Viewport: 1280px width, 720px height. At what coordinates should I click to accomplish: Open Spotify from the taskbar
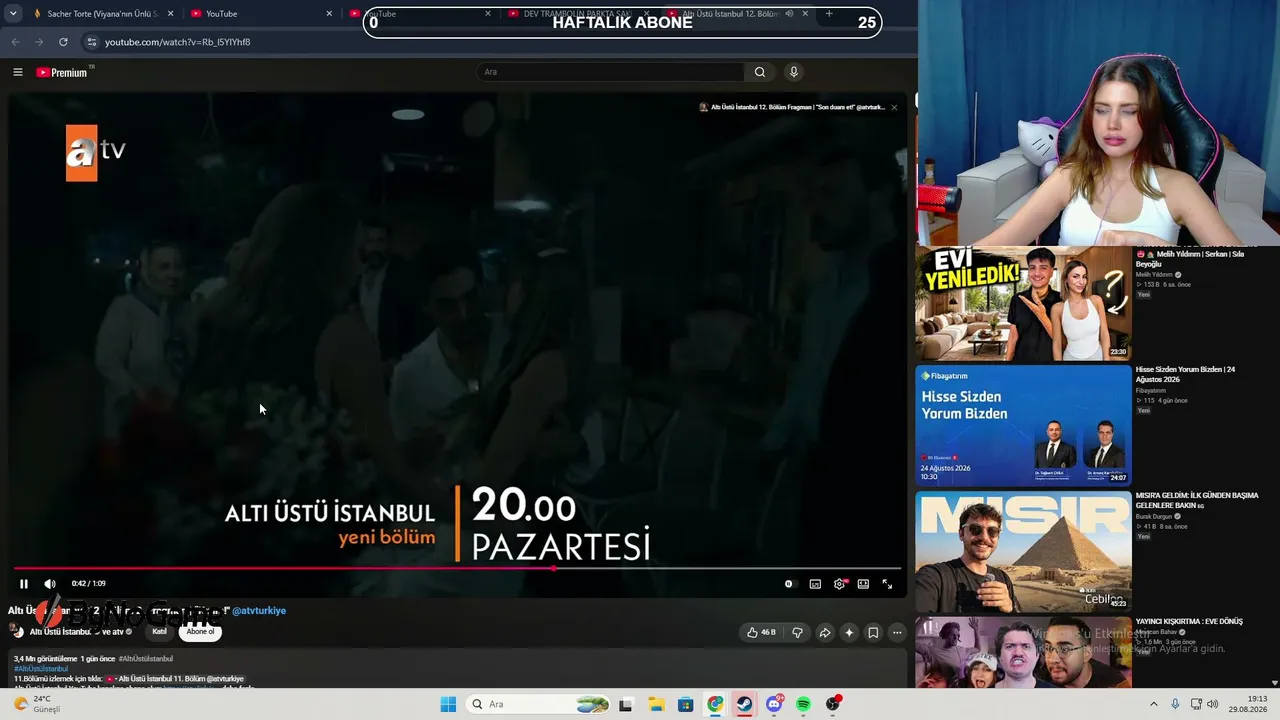pyautogui.click(x=804, y=704)
